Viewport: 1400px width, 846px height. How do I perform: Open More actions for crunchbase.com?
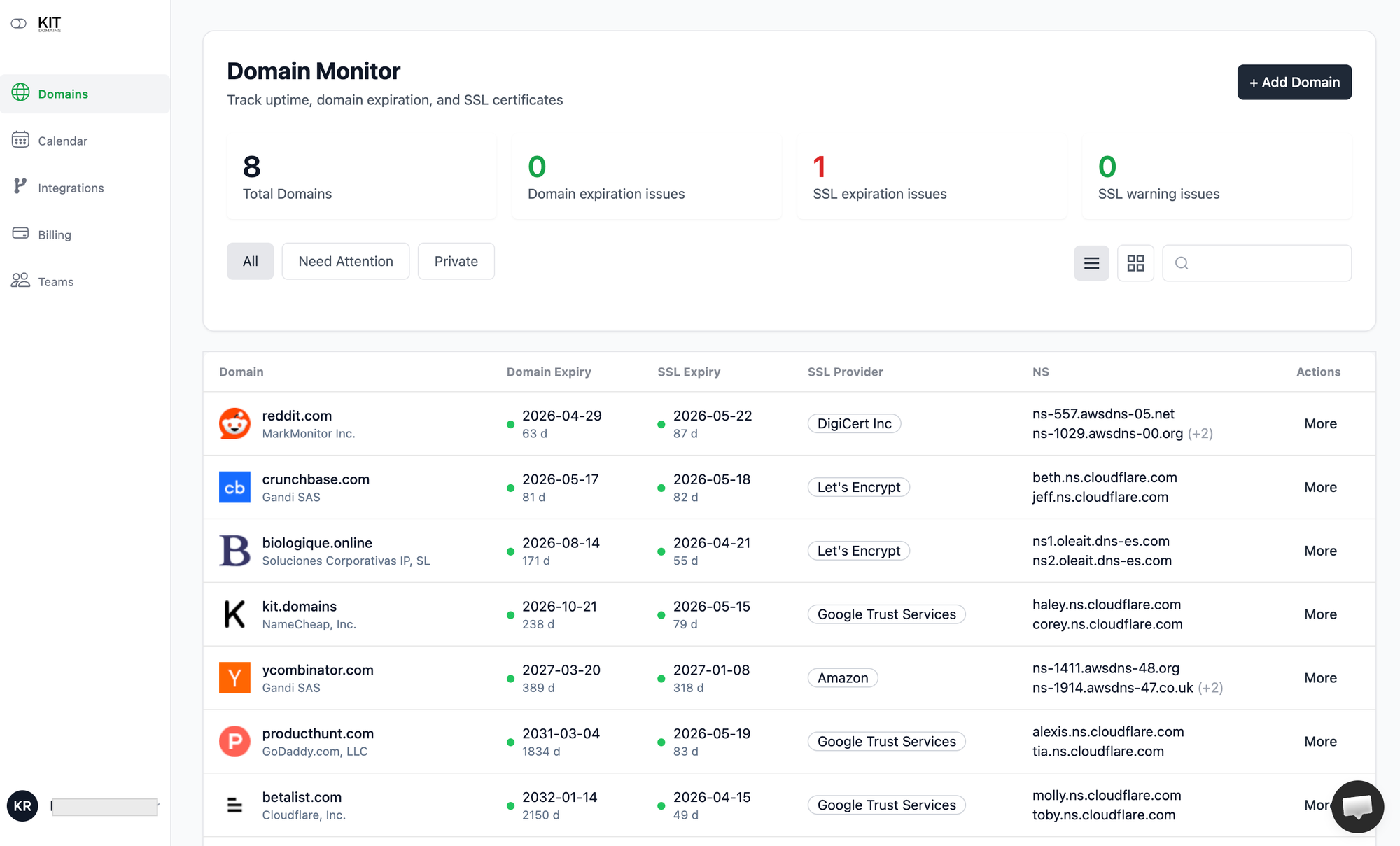click(1320, 487)
